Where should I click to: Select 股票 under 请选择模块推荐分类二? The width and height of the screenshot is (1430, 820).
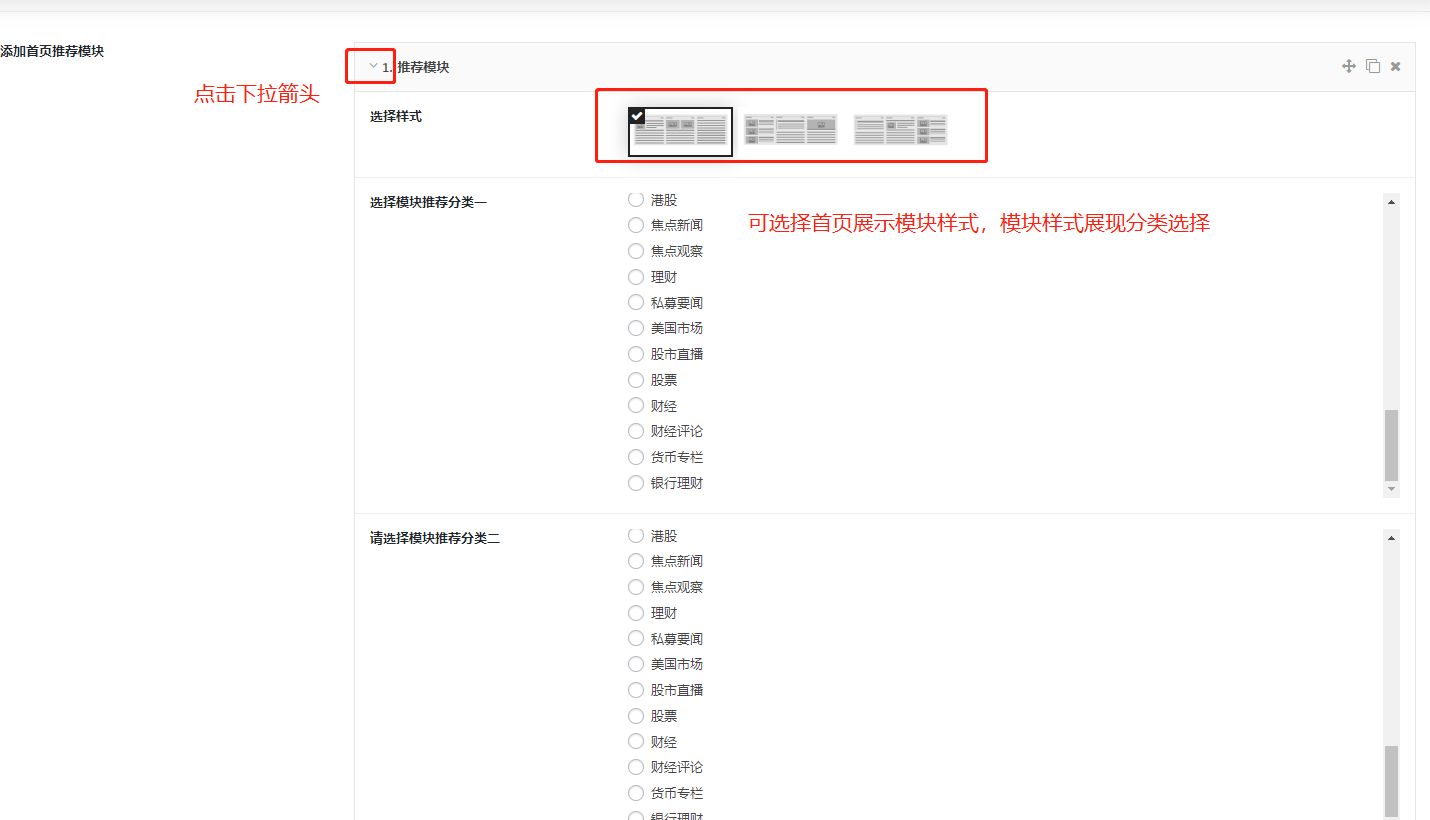(x=636, y=716)
